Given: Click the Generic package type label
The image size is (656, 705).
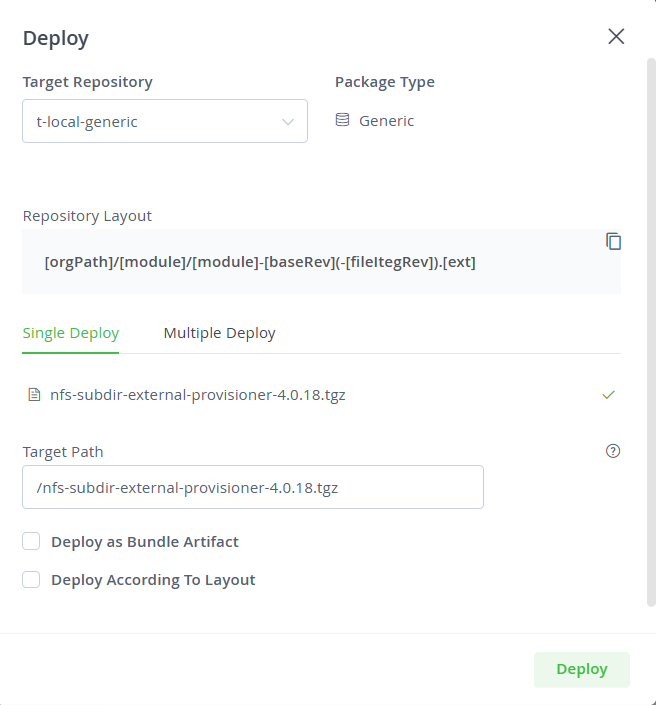Looking at the screenshot, I should [x=386, y=121].
